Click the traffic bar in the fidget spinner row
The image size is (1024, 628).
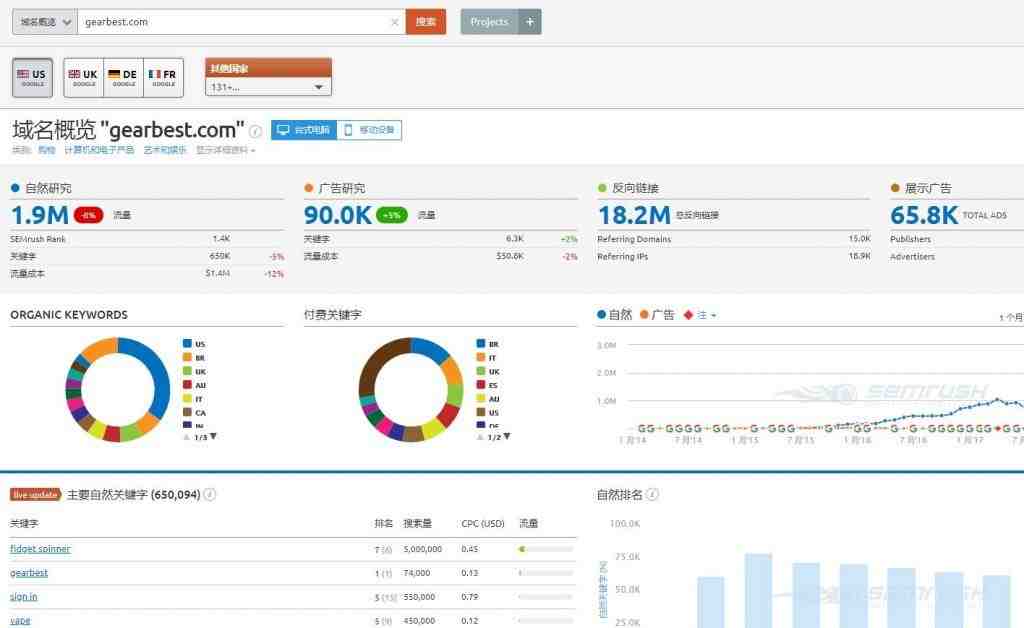546,549
